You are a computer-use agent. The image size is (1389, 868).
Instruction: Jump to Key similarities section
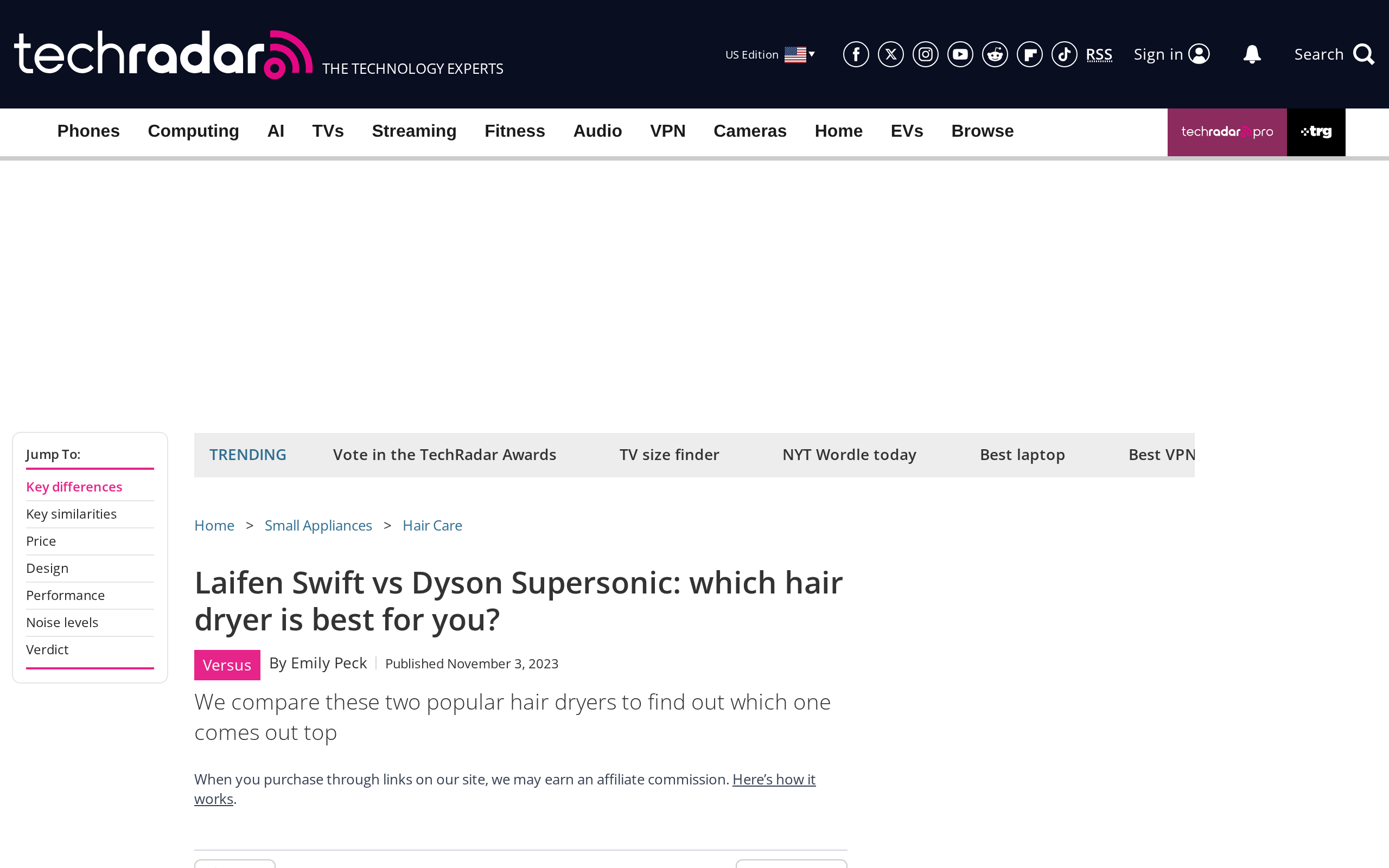pyautogui.click(x=71, y=514)
